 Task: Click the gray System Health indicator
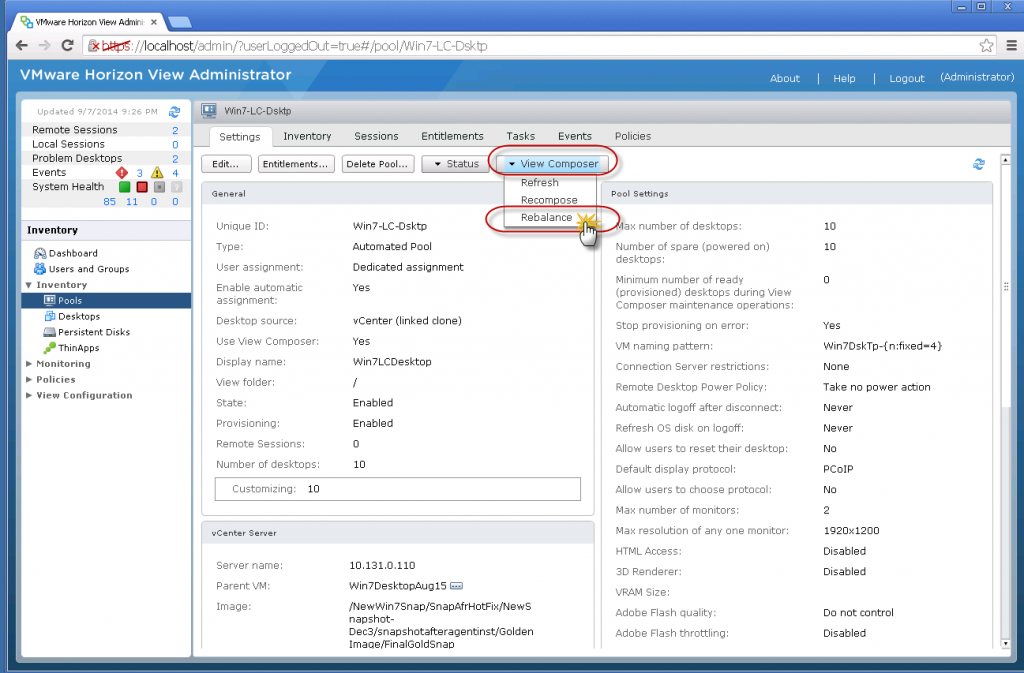(159, 187)
